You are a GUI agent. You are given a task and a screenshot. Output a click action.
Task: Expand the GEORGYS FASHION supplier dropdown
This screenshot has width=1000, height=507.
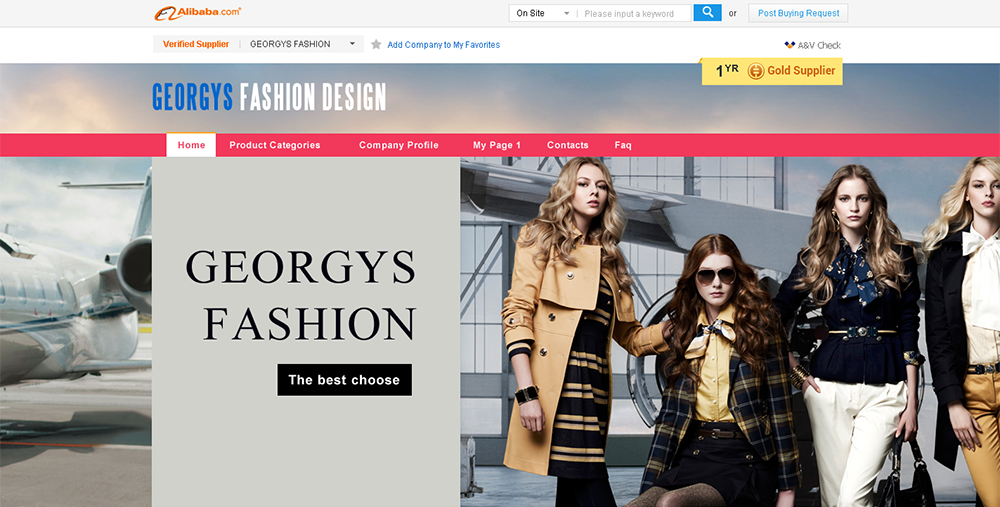pyautogui.click(x=352, y=45)
